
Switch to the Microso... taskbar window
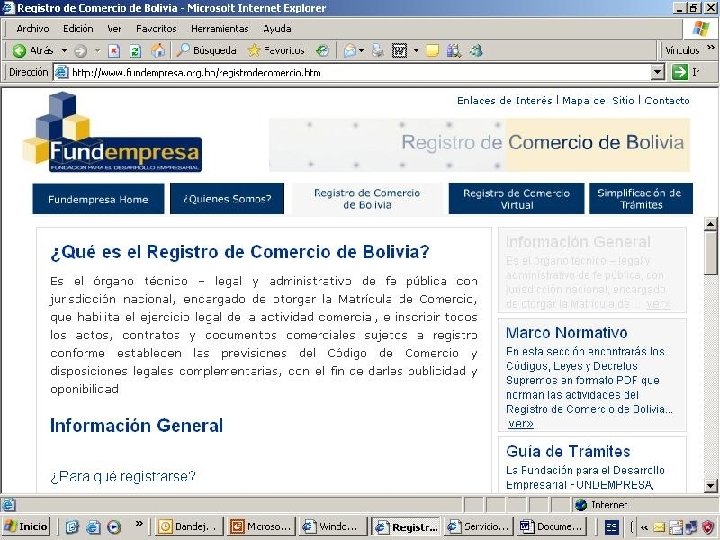[x=261, y=527]
